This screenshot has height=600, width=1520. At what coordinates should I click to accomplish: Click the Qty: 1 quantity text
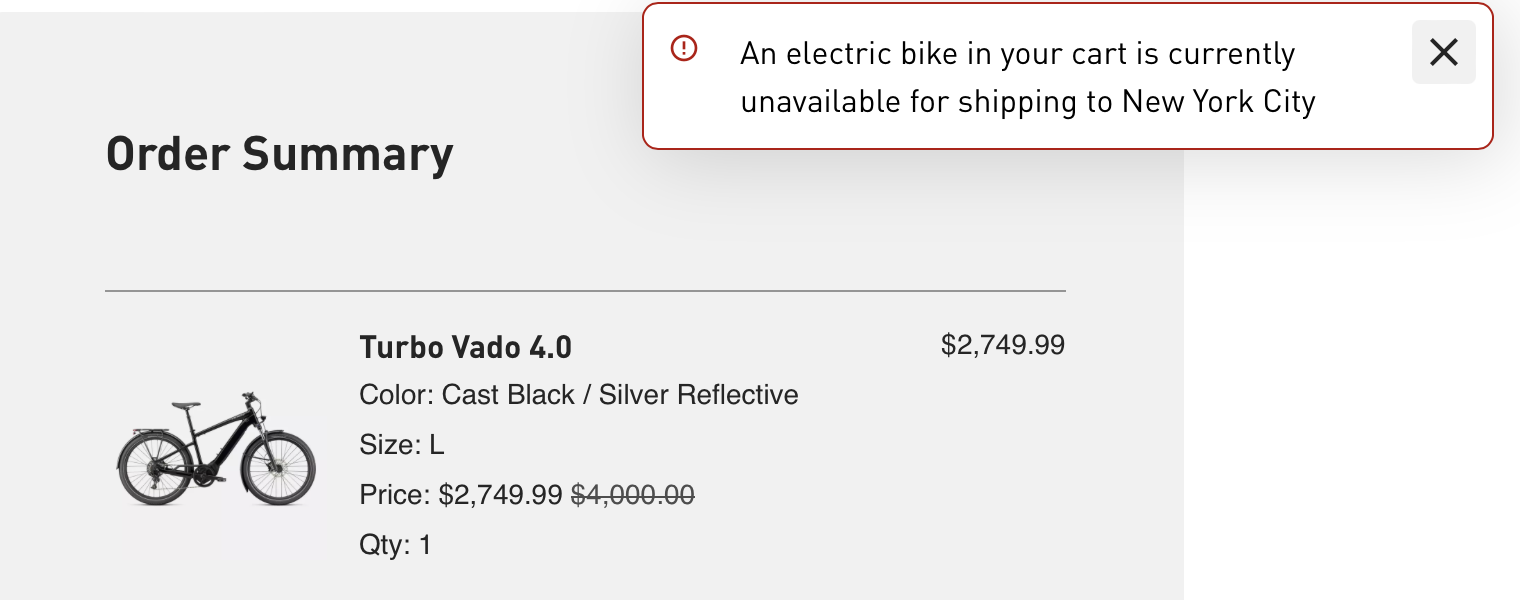395,545
